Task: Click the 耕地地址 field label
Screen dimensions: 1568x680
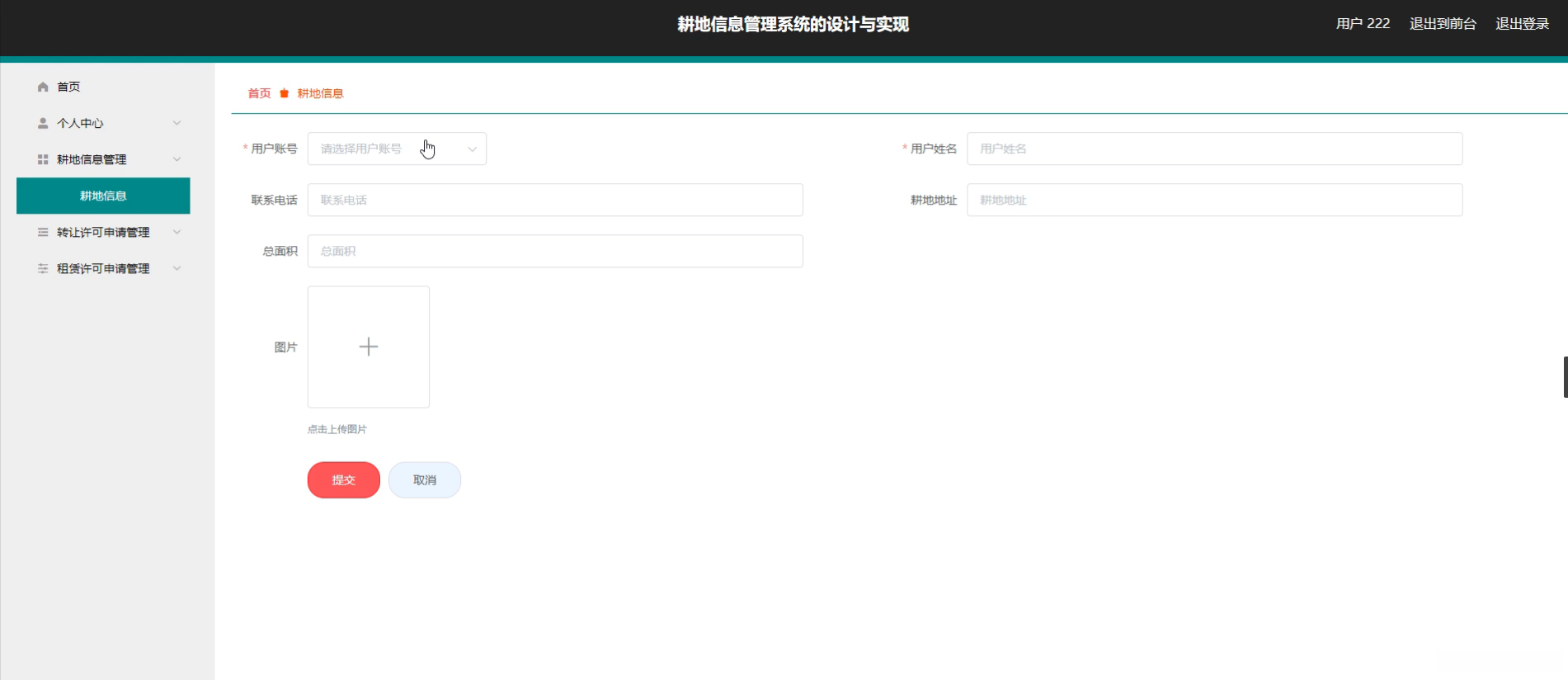Action: (x=934, y=200)
